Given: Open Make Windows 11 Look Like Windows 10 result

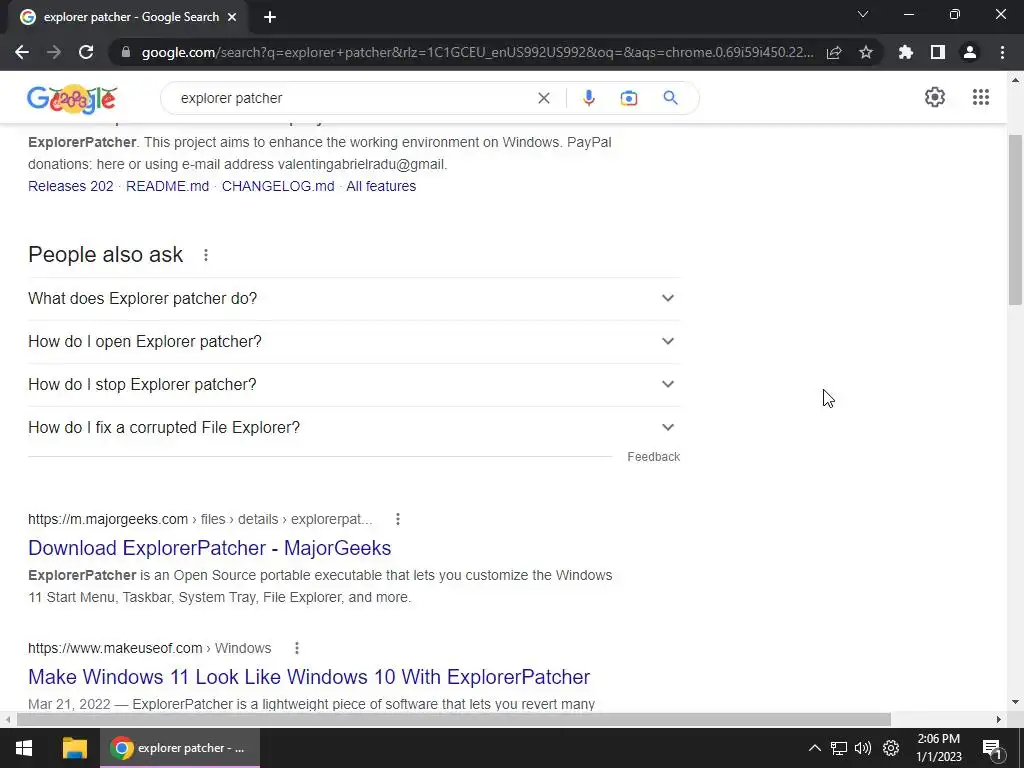Looking at the screenshot, I should pos(309,677).
